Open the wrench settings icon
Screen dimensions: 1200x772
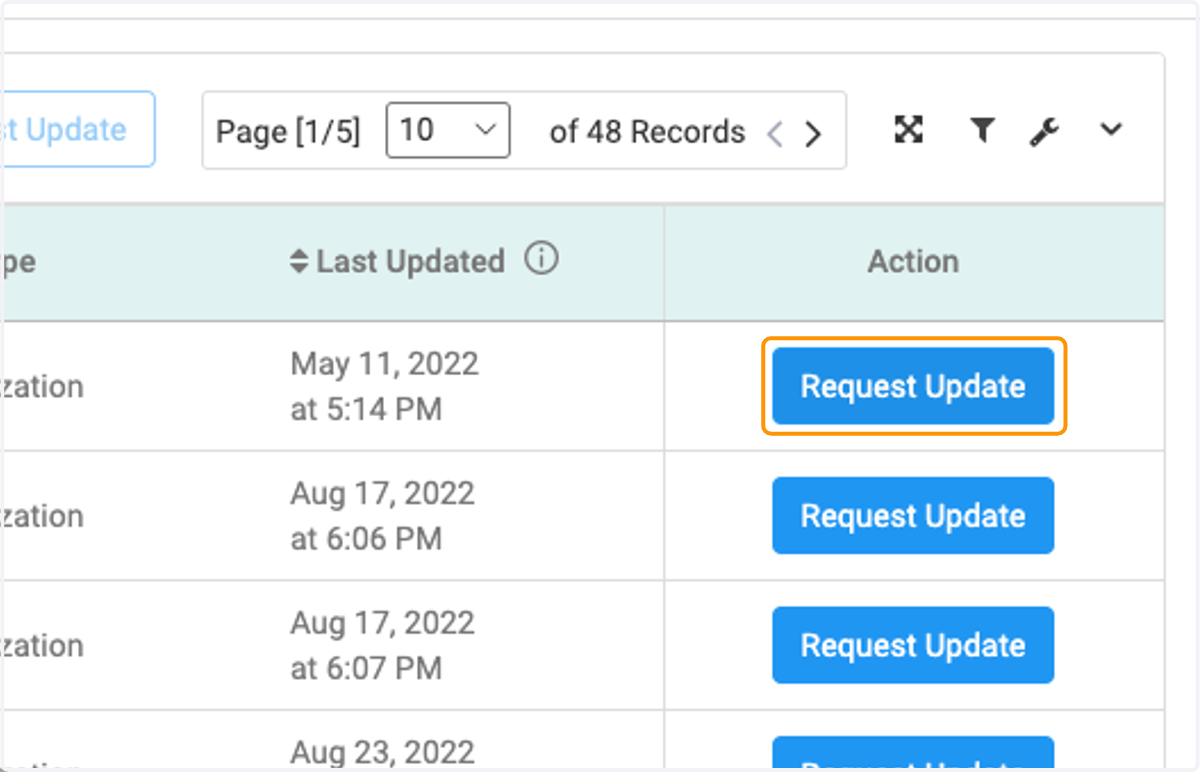[x=1044, y=131]
